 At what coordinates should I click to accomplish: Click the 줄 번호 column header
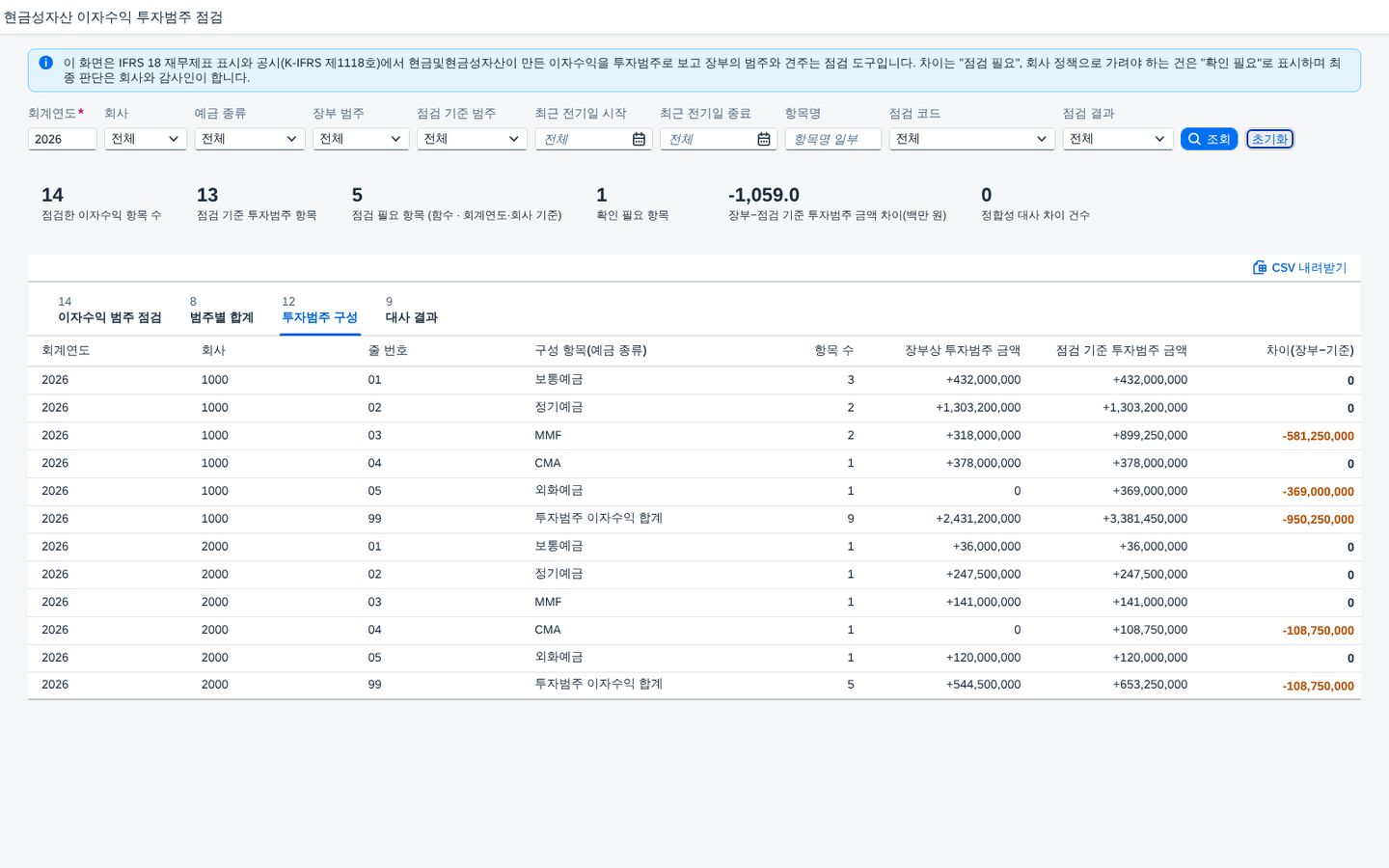pyautogui.click(x=388, y=350)
